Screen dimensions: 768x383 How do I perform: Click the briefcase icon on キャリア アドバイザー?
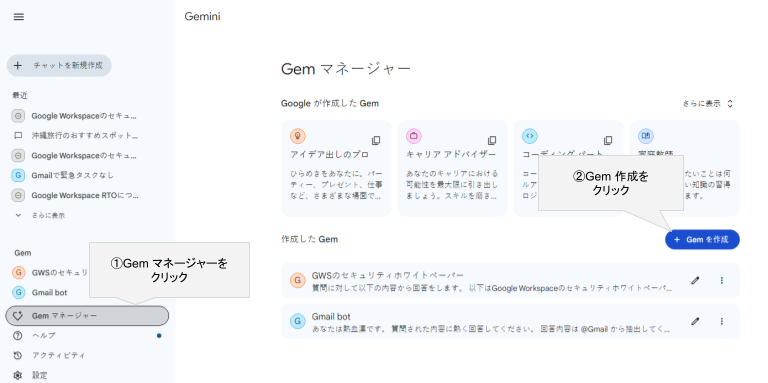(414, 136)
